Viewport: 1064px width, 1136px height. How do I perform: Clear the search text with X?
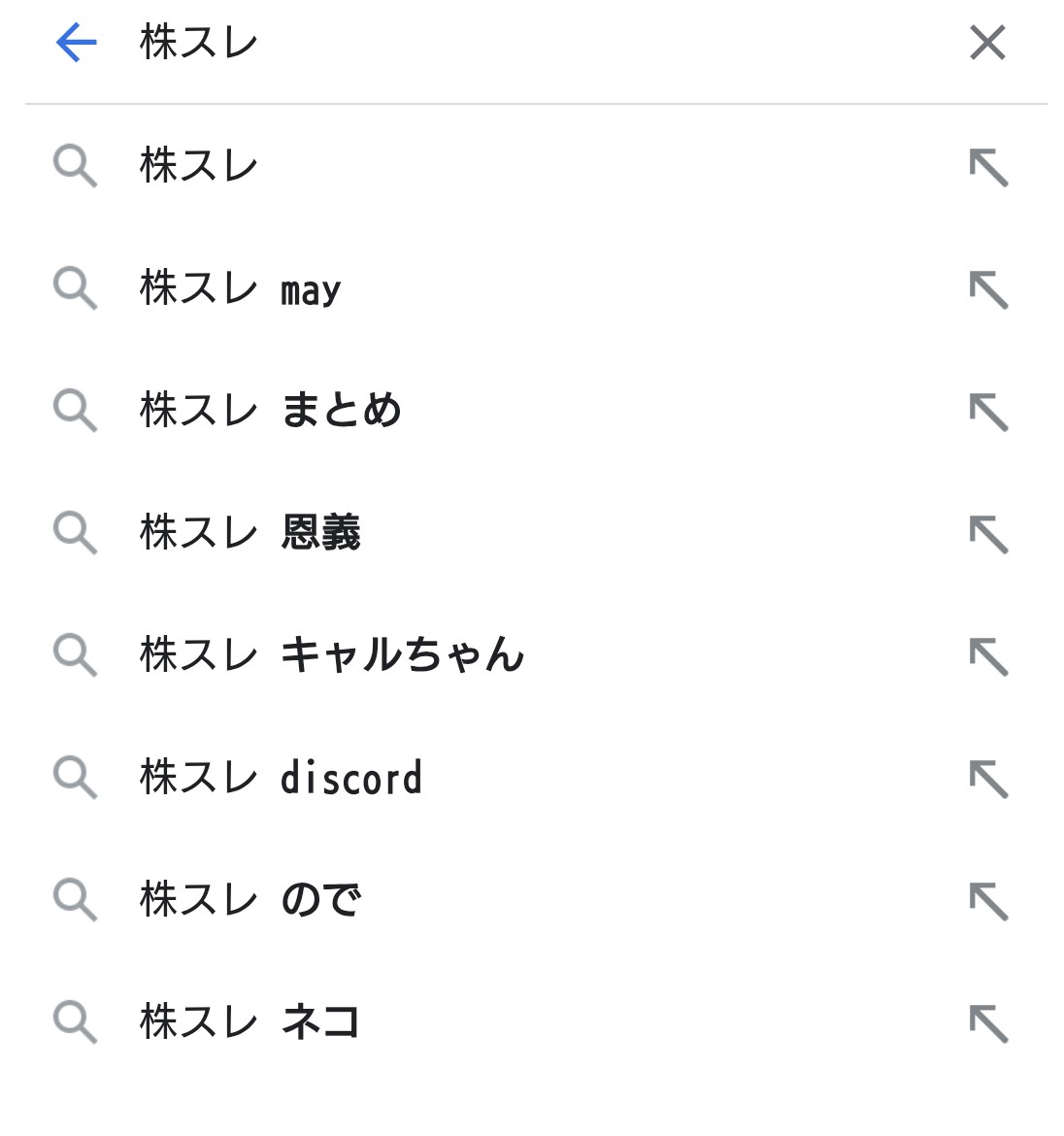(x=987, y=43)
